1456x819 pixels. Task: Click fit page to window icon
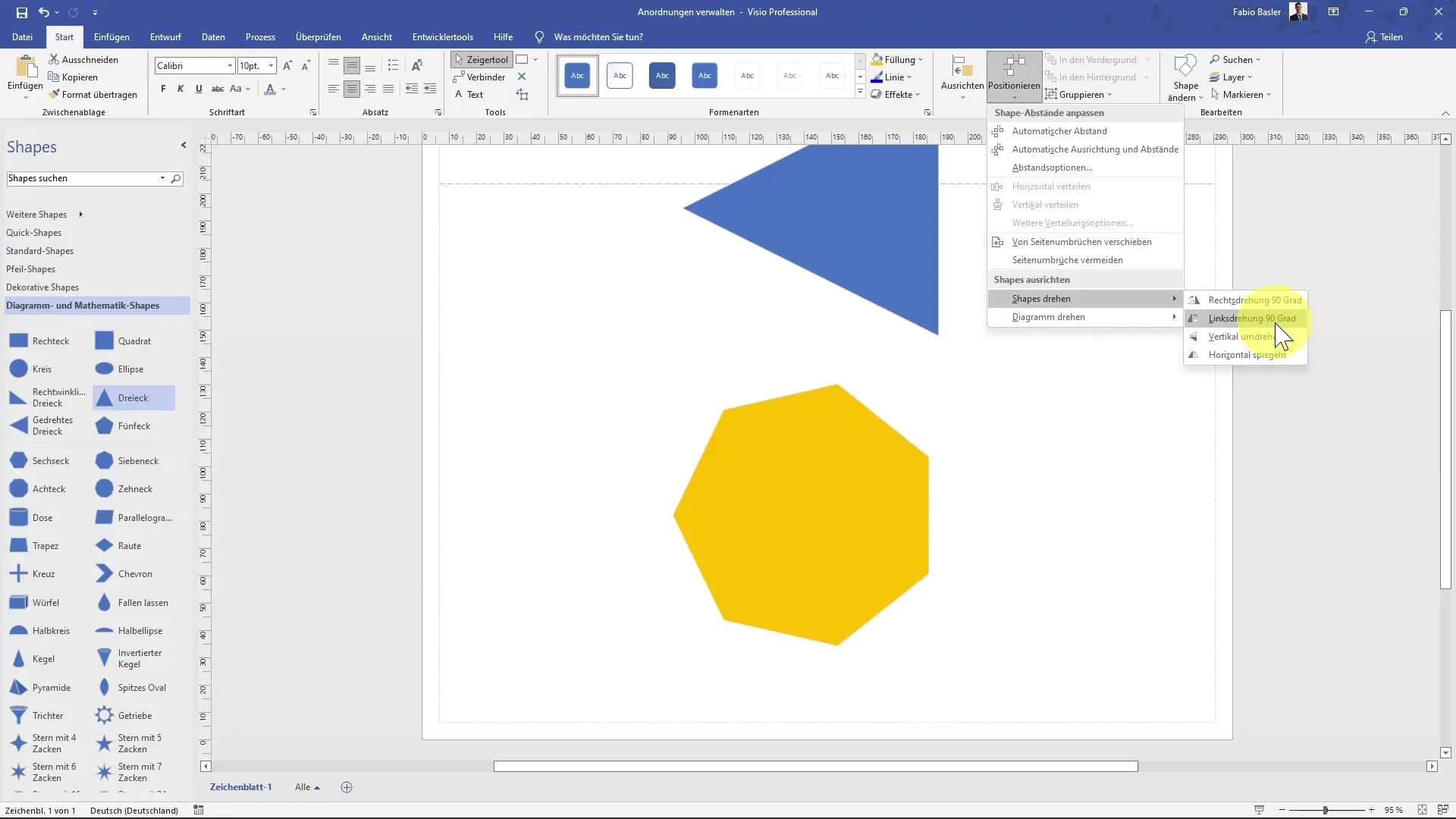coord(1423,810)
